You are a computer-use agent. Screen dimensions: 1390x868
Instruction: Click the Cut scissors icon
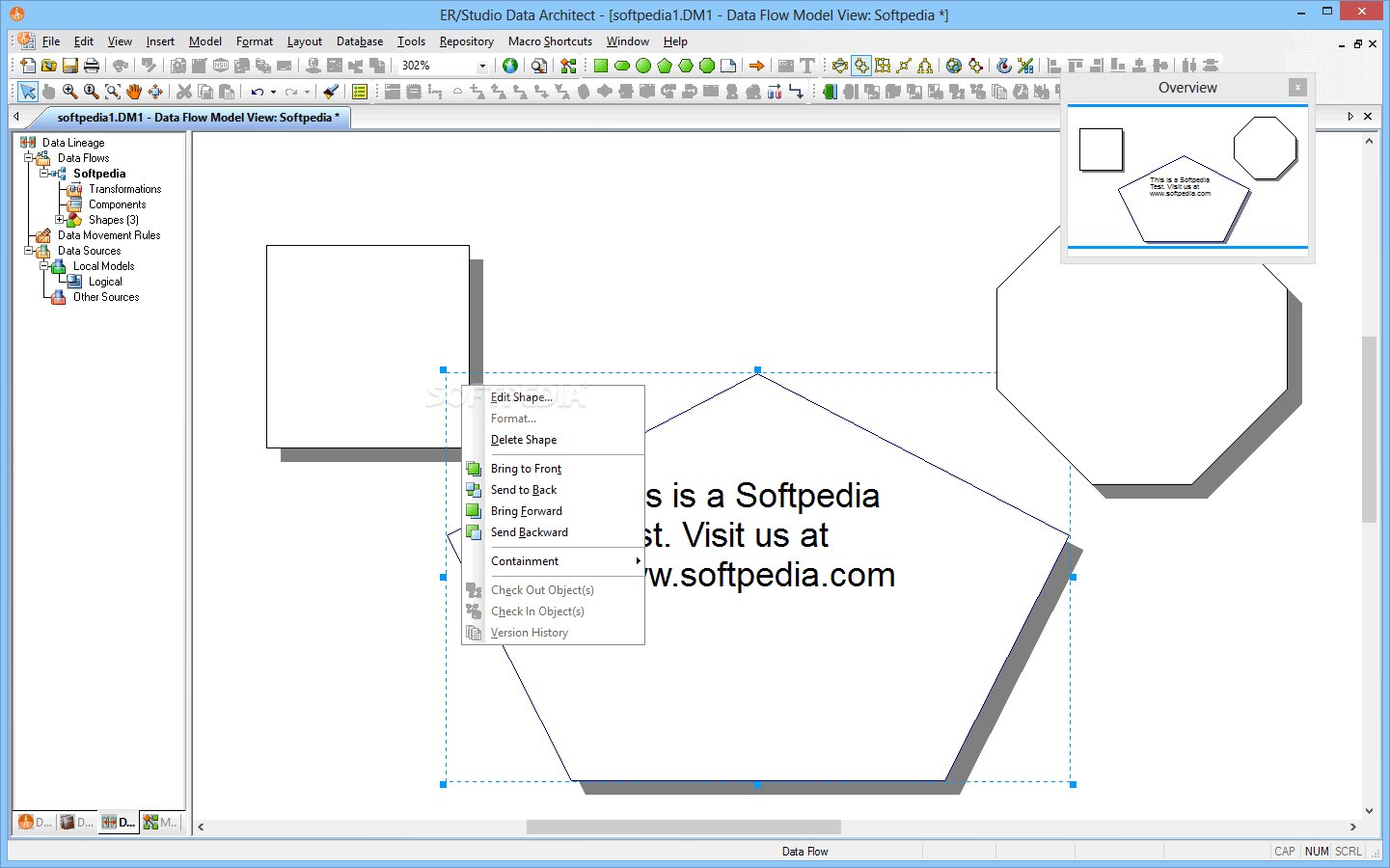click(184, 92)
